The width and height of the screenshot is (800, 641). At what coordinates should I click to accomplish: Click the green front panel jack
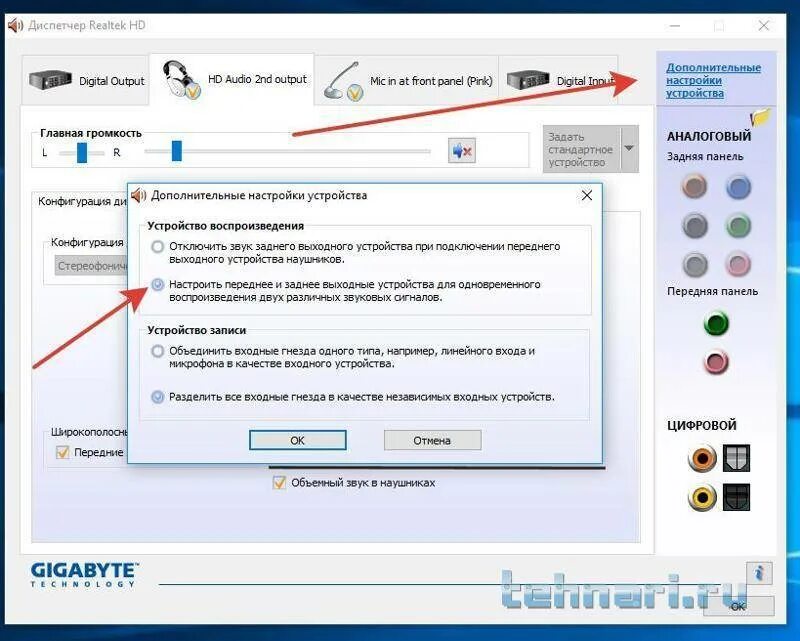716,324
